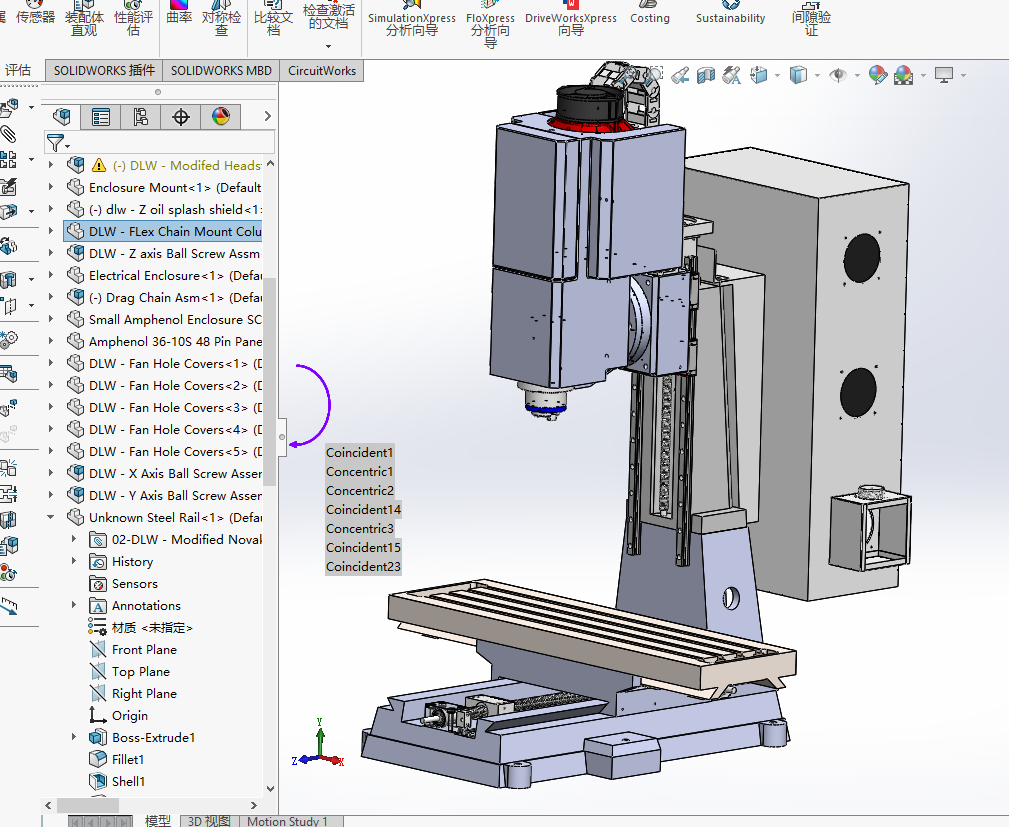Expand the Annotations folder node
The height and width of the screenshot is (827, 1009).
point(73,605)
